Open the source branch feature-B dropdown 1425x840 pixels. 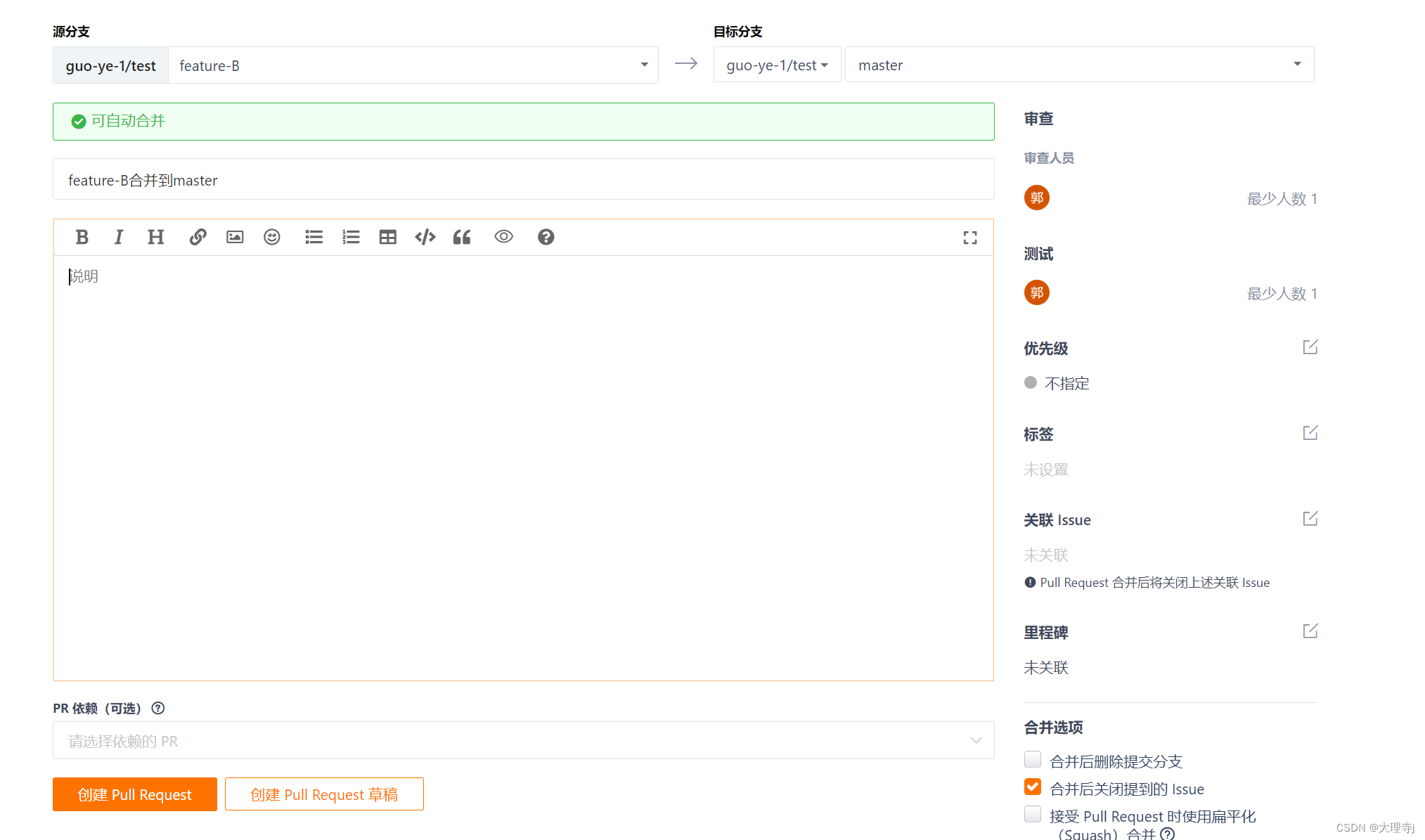[413, 65]
